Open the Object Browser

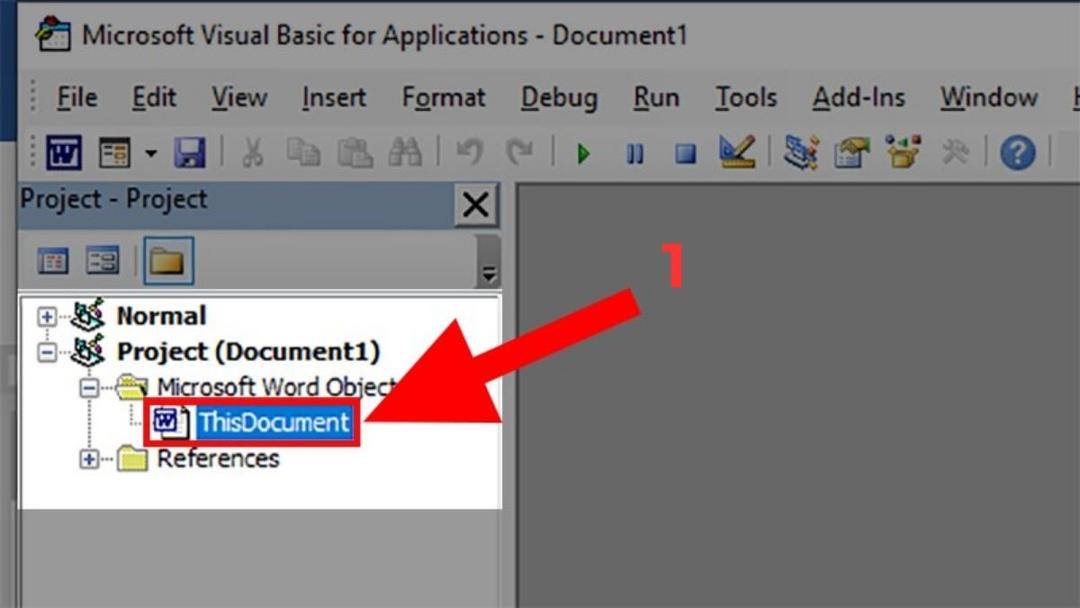click(902, 151)
